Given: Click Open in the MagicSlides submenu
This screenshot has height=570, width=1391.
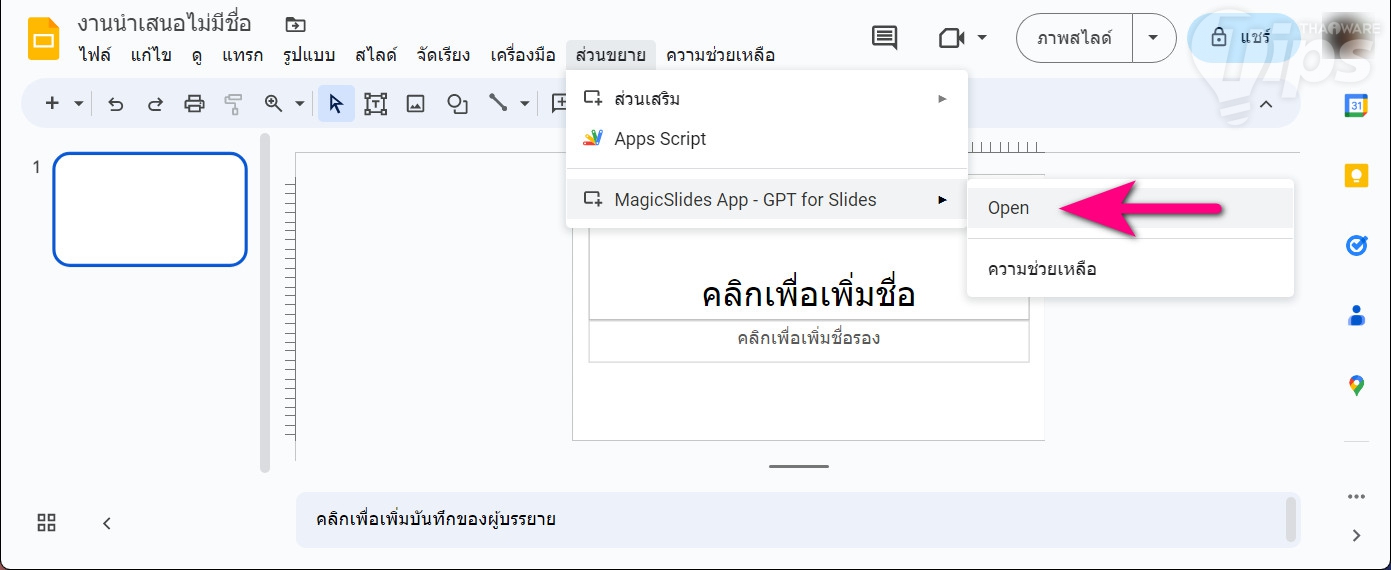Looking at the screenshot, I should click(1130, 208).
